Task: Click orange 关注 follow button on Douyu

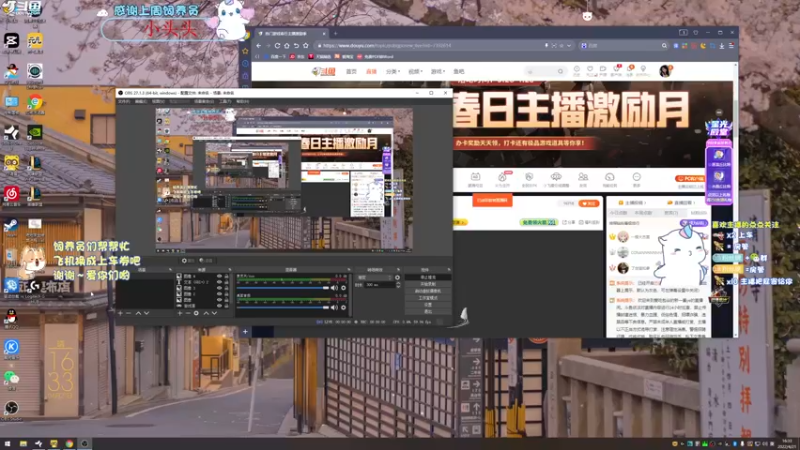Action: coord(588,203)
